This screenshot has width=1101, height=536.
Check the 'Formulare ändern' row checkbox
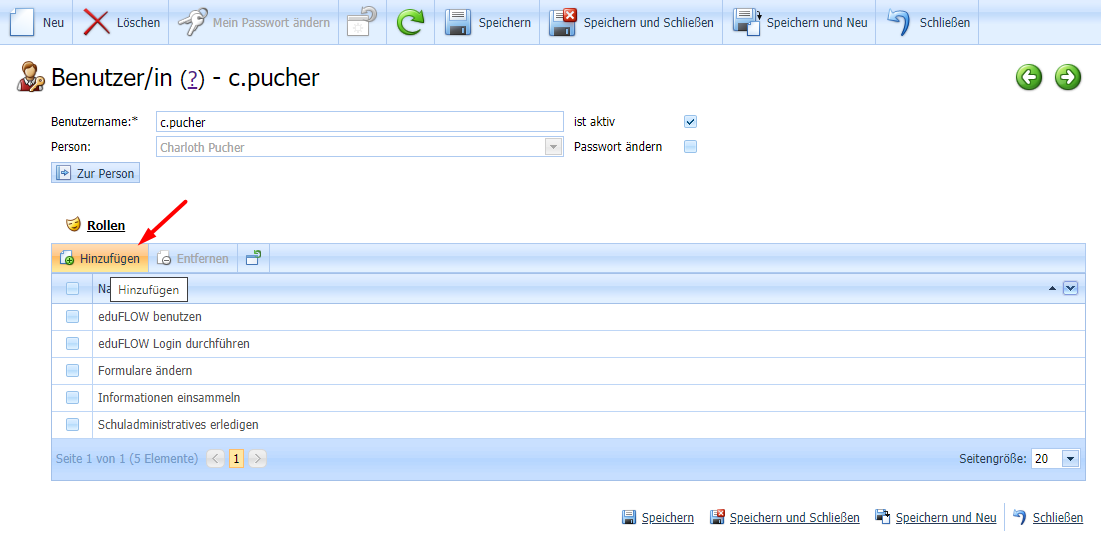click(x=72, y=370)
